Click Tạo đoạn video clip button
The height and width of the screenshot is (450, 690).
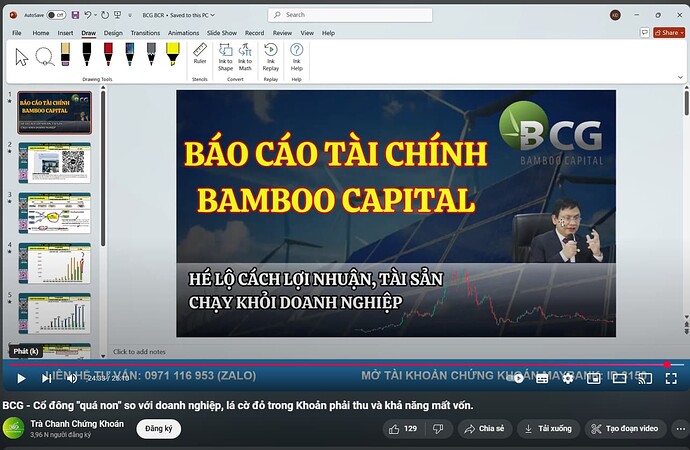(625, 428)
